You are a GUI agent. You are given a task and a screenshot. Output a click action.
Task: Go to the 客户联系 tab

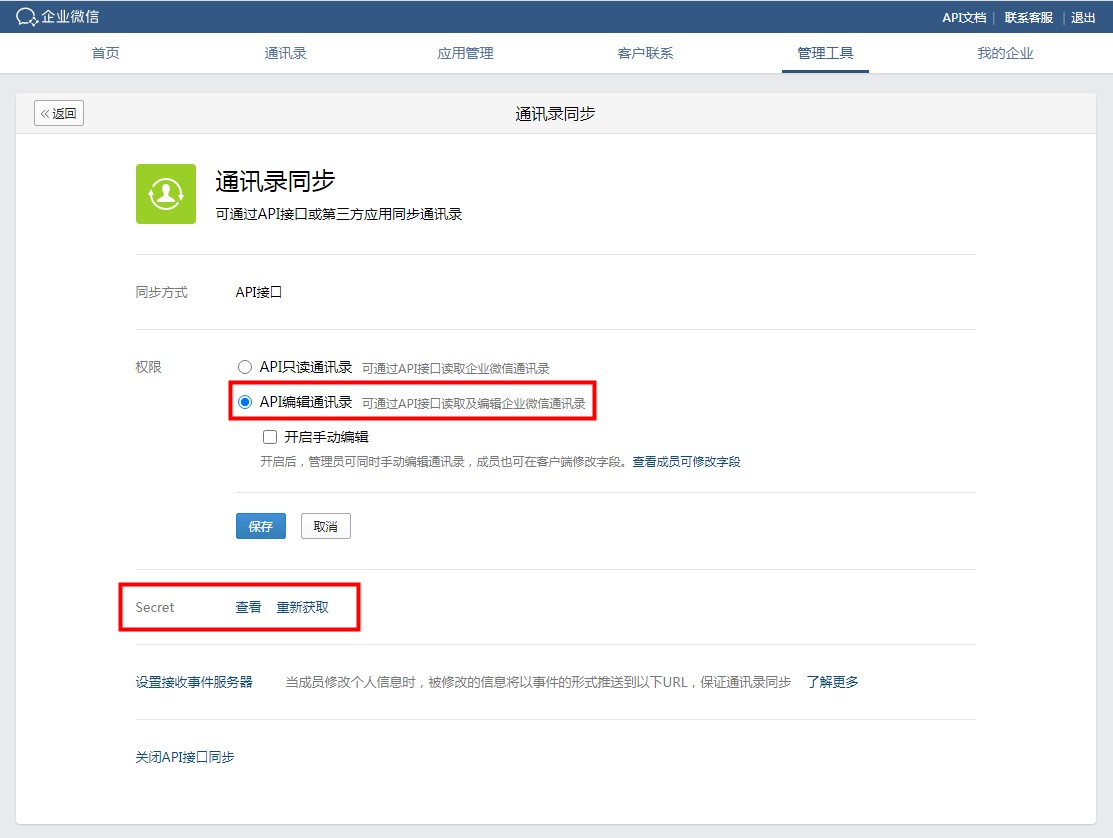pyautogui.click(x=645, y=53)
